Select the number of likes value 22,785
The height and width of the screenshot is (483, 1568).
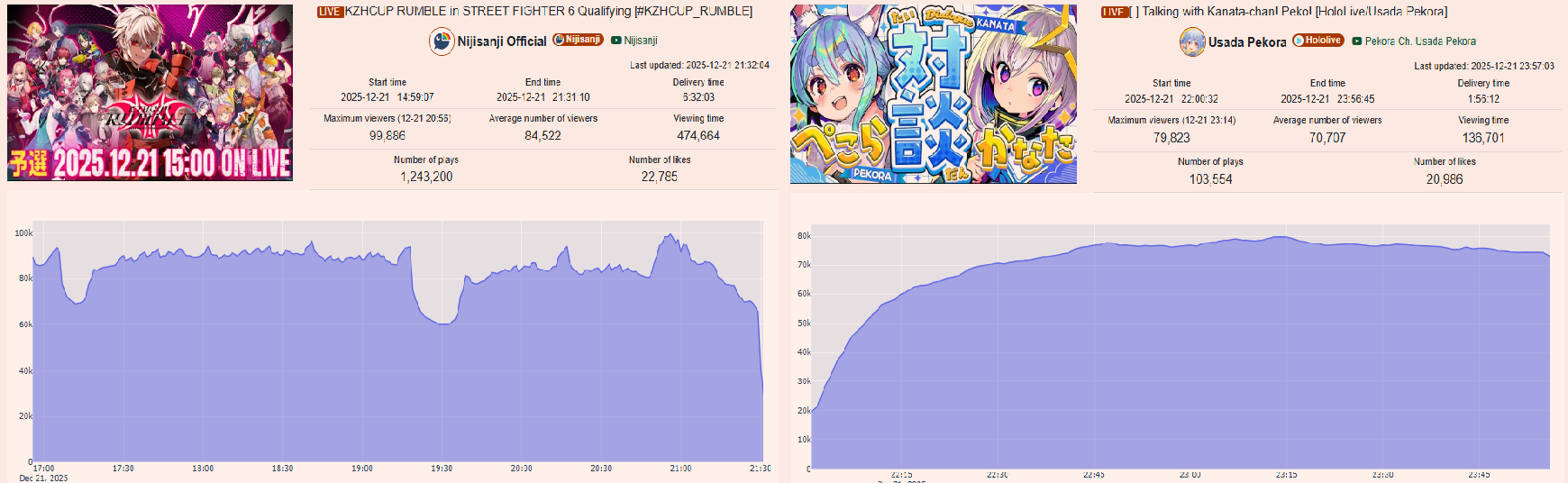(x=660, y=178)
